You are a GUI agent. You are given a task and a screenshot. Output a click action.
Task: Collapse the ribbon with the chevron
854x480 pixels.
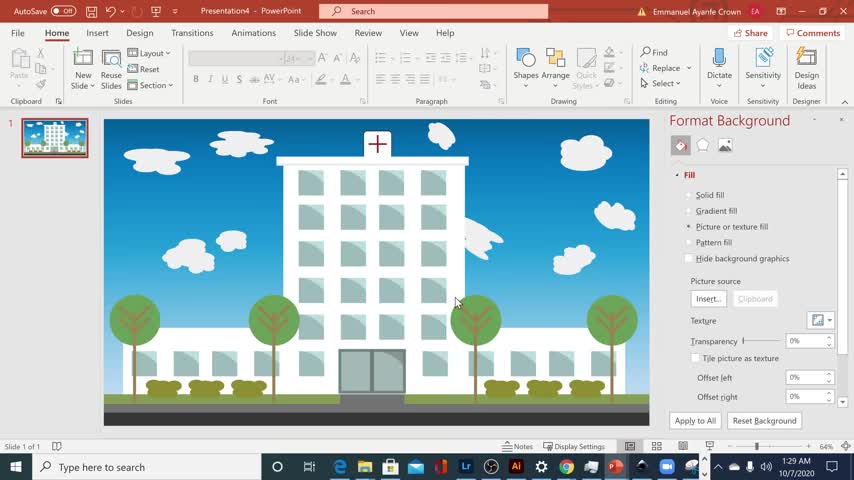click(844, 102)
